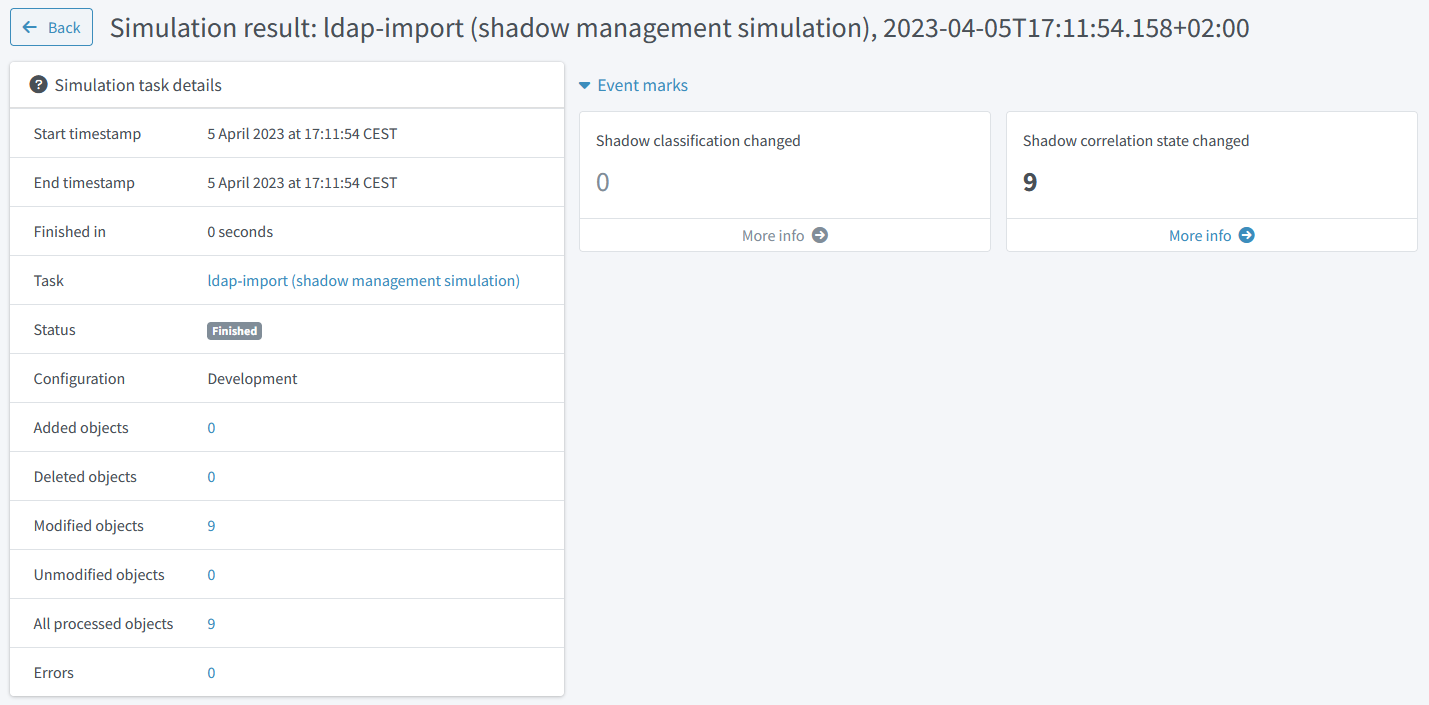The height and width of the screenshot is (705, 1429).
Task: Collapse the Event marks section
Action: [x=585, y=86]
